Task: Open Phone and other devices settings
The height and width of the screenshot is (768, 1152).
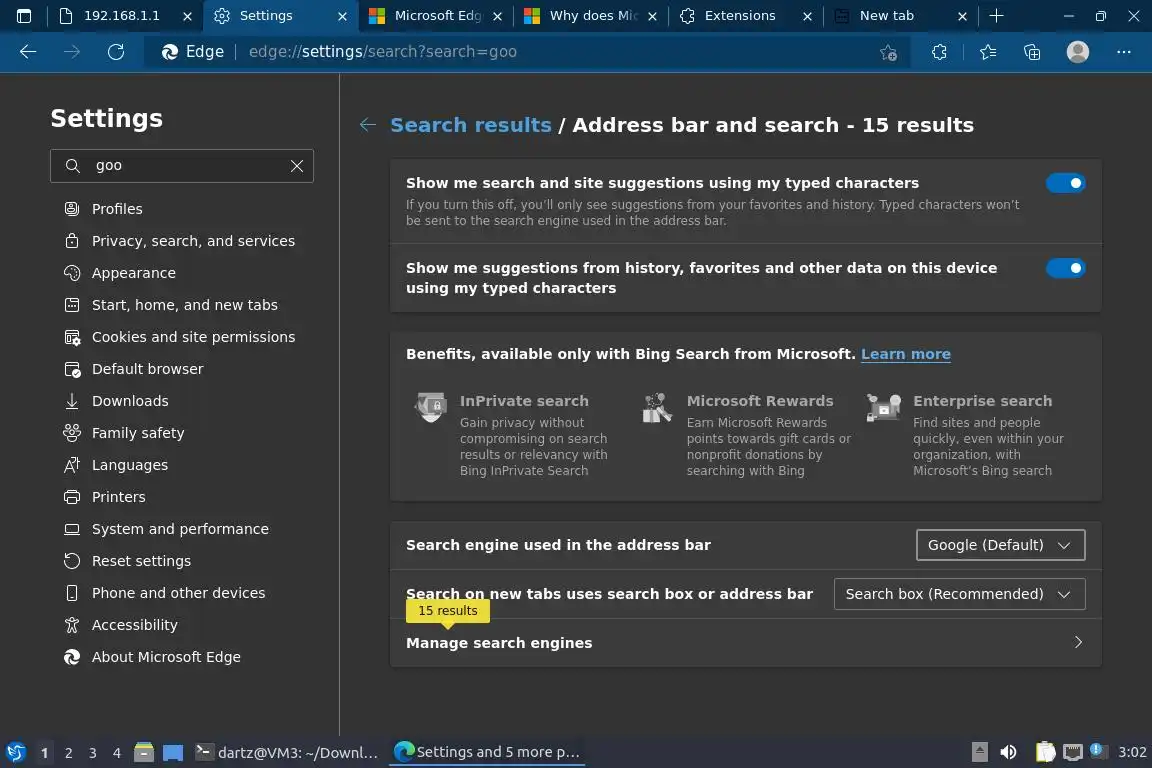Action: (x=178, y=593)
